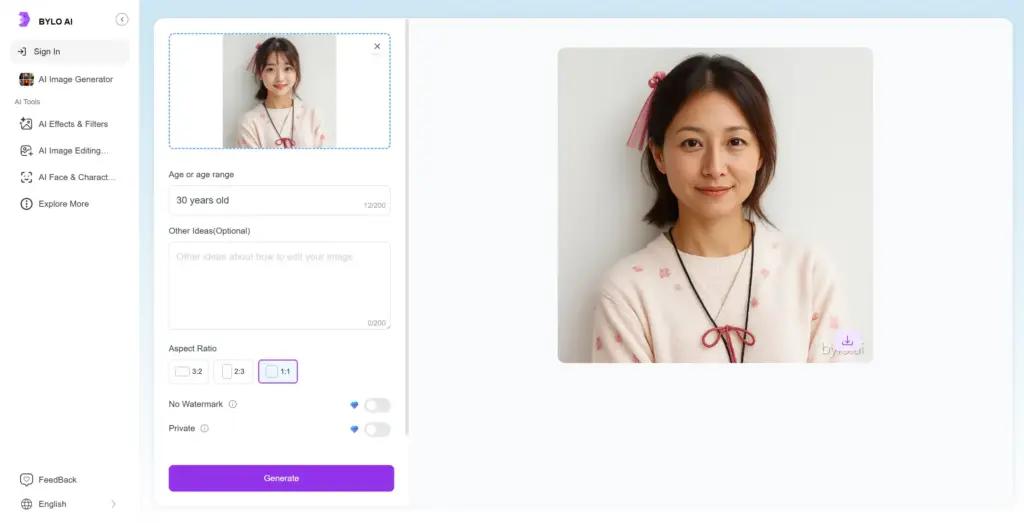Toggle the Private switch

pos(377,429)
